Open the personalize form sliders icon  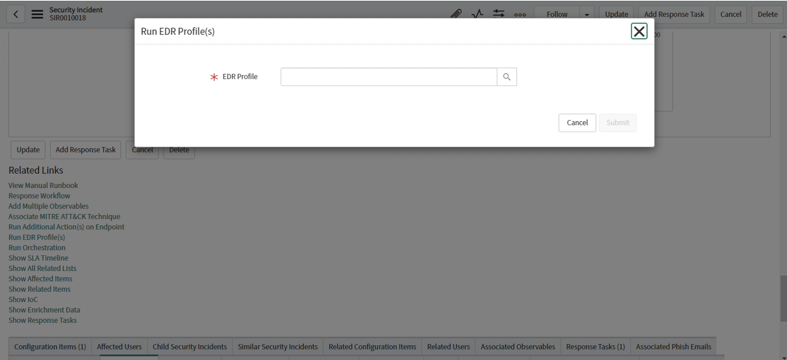point(498,14)
